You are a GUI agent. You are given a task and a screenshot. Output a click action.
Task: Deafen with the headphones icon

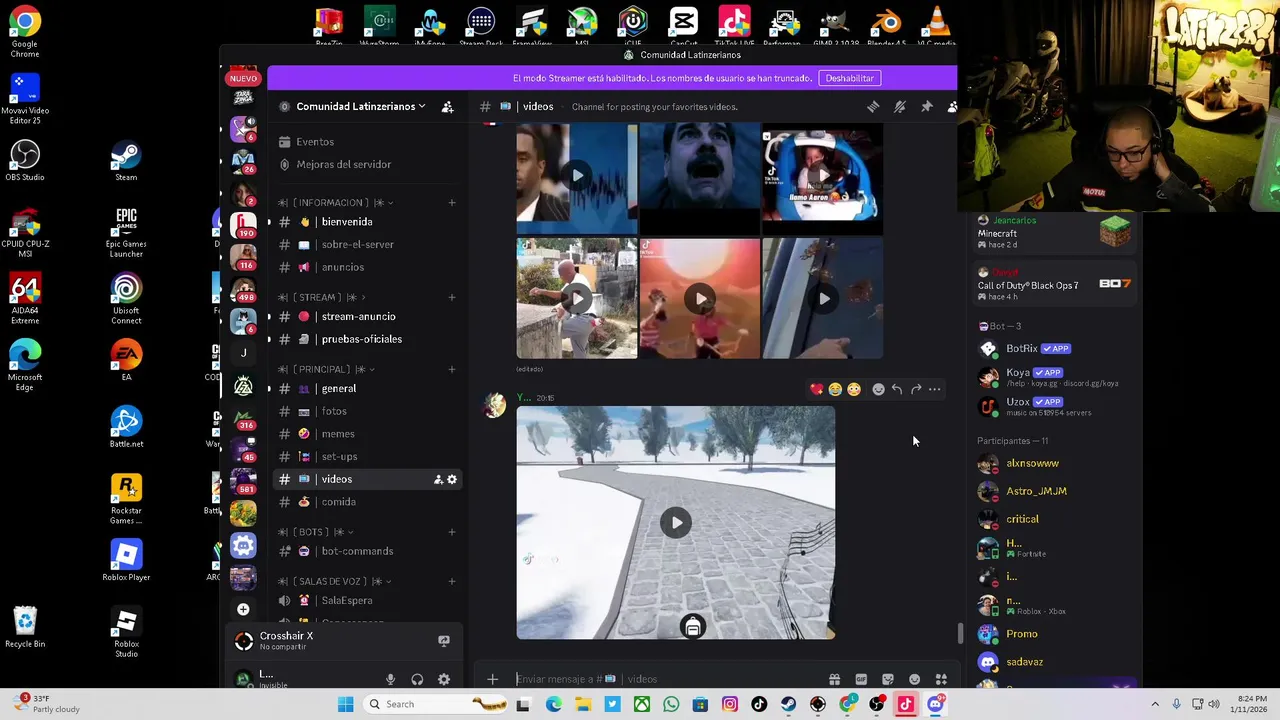(x=417, y=679)
